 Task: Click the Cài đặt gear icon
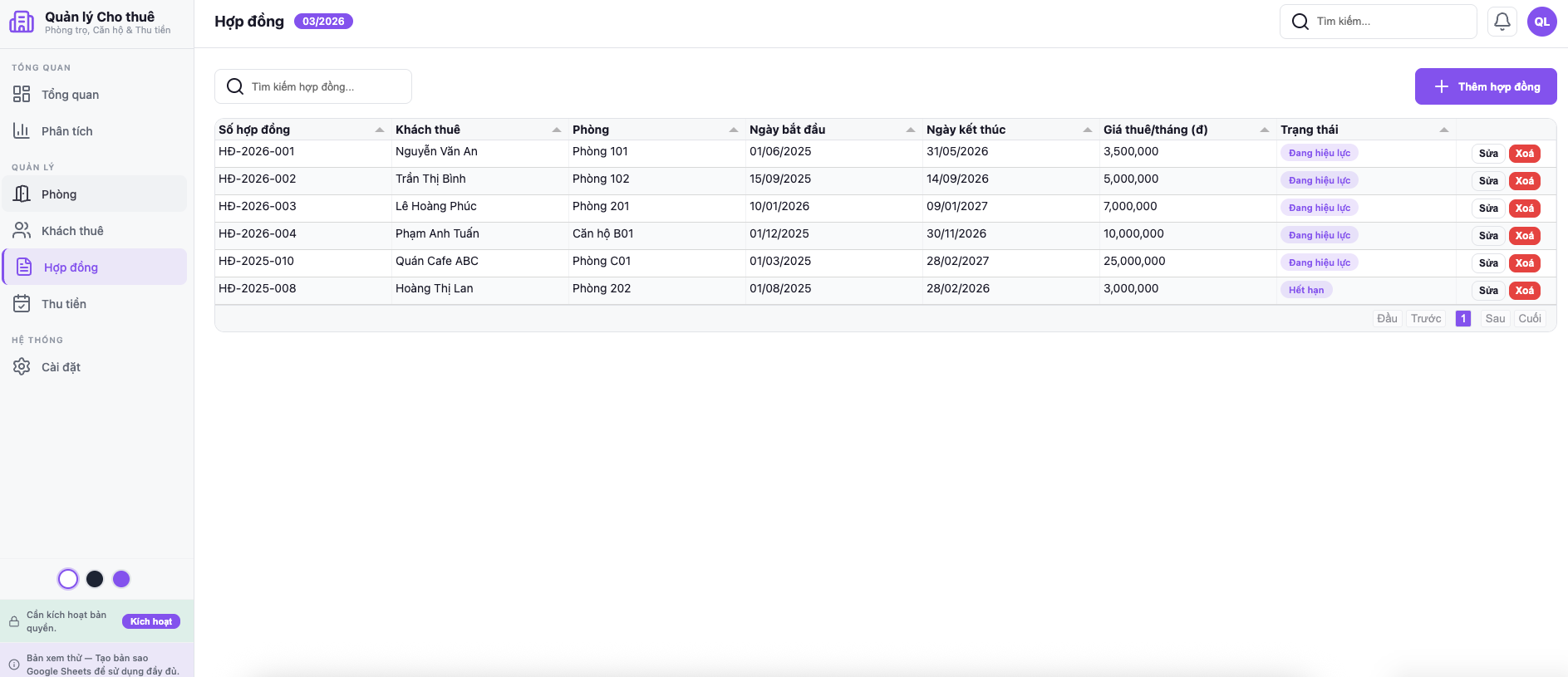[22, 367]
